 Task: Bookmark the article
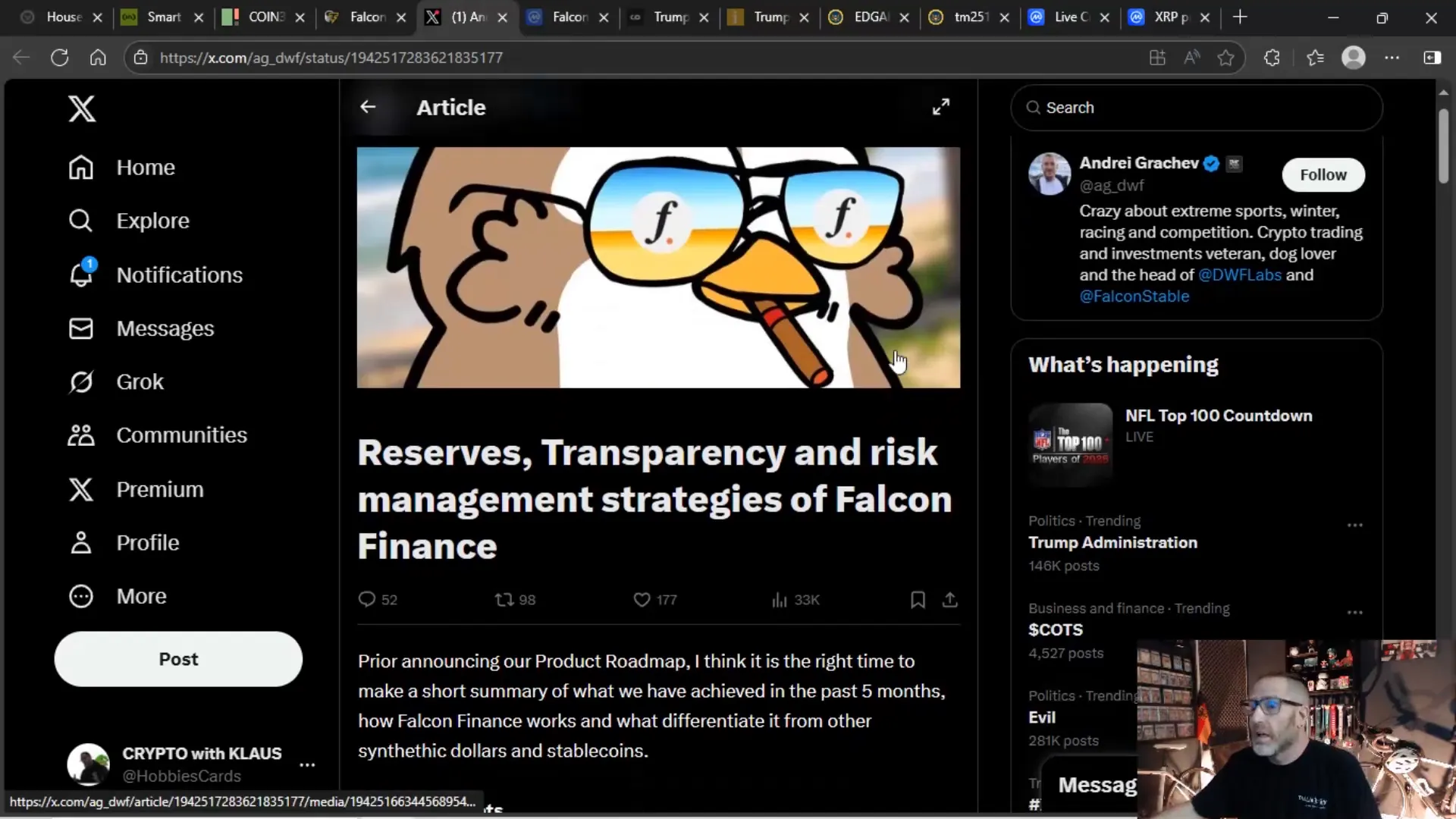coord(918,600)
